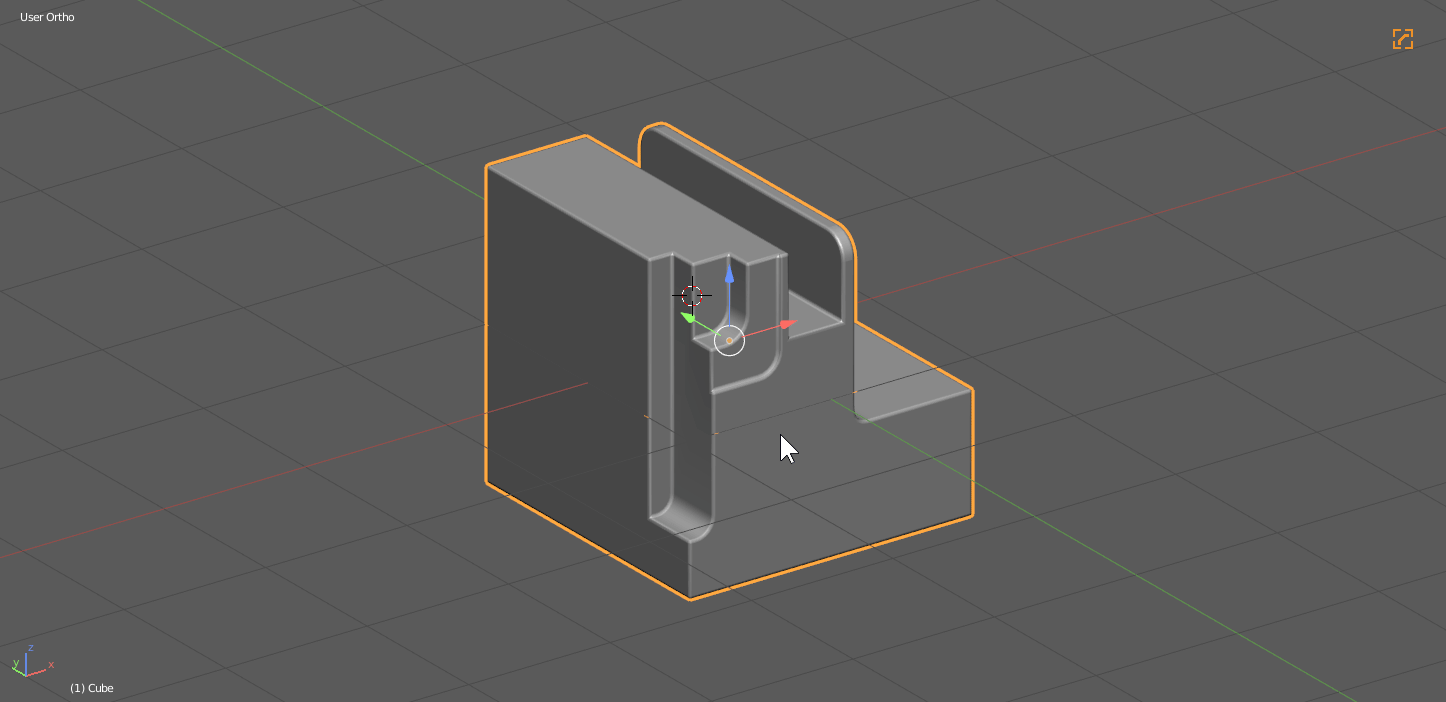
Task: Select the green Y-axis gizmo arrow
Action: (x=688, y=317)
